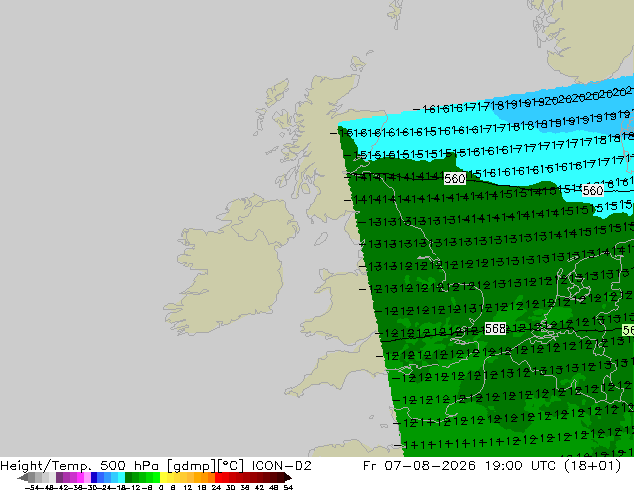Click the '19:00 UTC' time text
The height and width of the screenshot is (490, 634).
(522, 466)
